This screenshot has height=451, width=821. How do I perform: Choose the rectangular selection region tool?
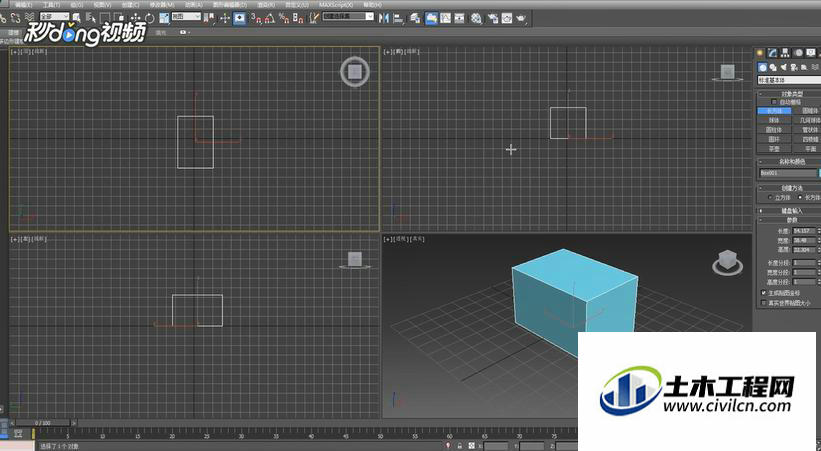(x=105, y=18)
